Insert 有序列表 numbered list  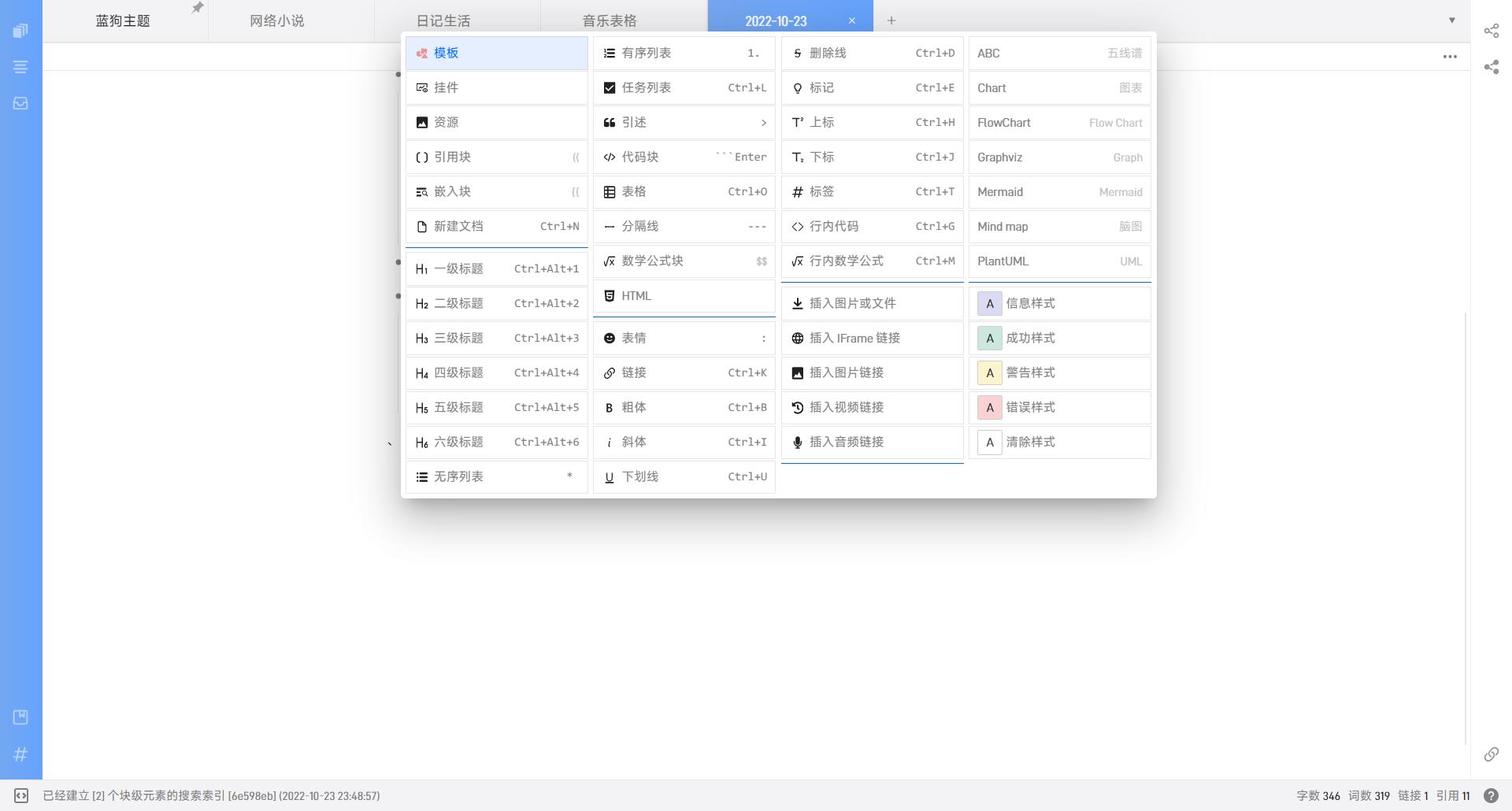[x=684, y=53]
